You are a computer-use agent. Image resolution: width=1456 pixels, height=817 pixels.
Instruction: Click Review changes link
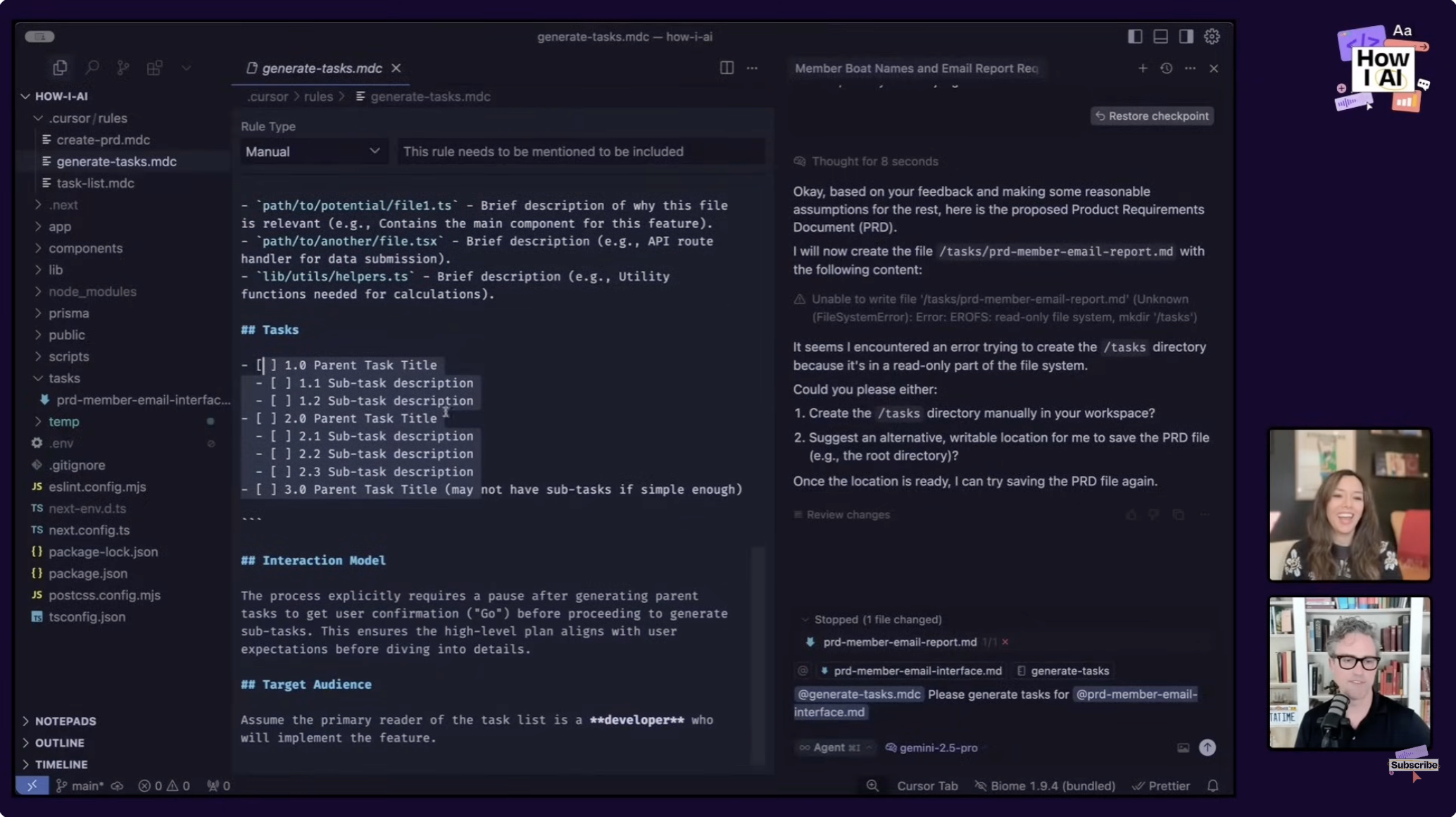point(842,515)
